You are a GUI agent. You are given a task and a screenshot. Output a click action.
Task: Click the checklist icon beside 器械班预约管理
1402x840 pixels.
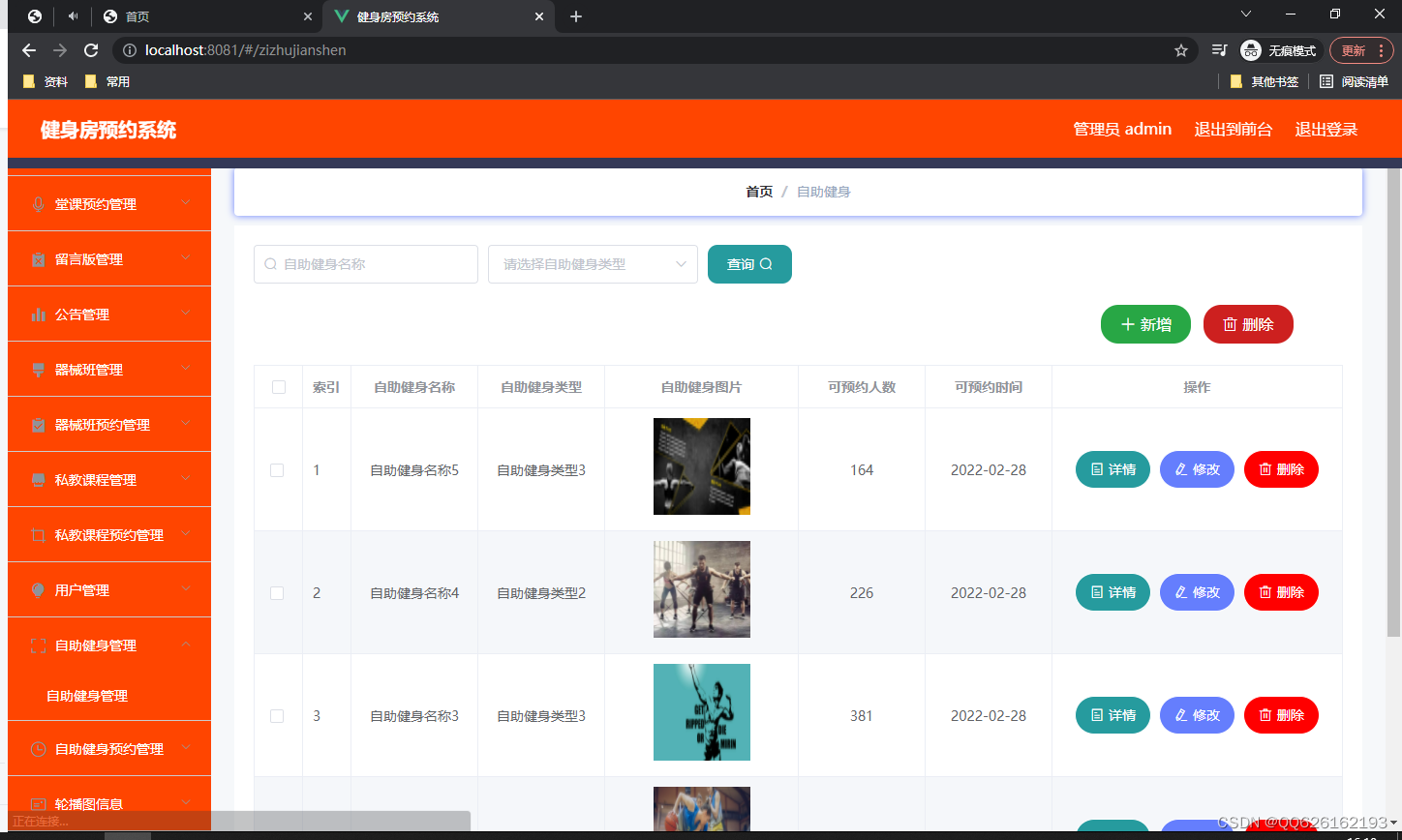[x=39, y=425]
